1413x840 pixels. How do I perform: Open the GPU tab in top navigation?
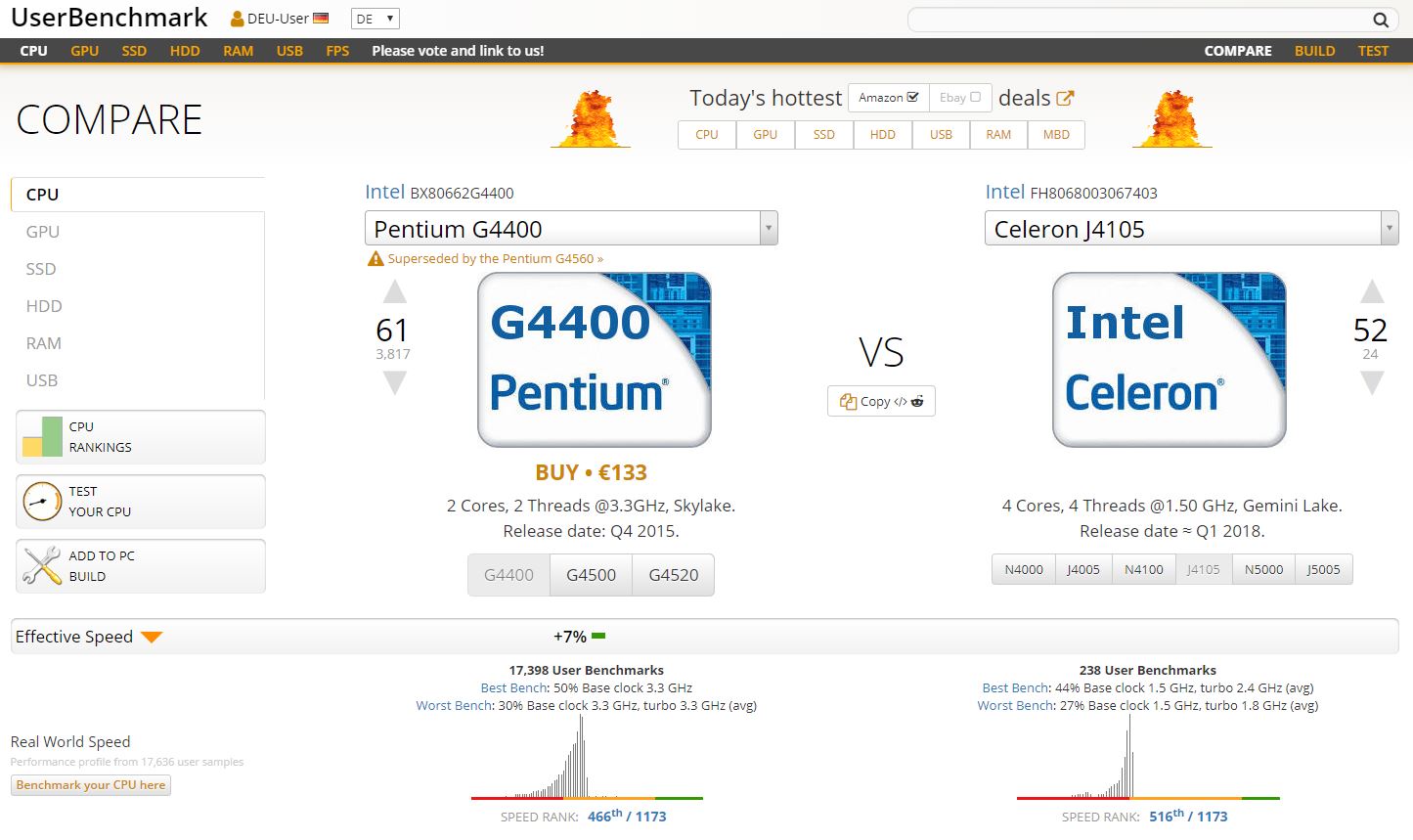pos(85,51)
